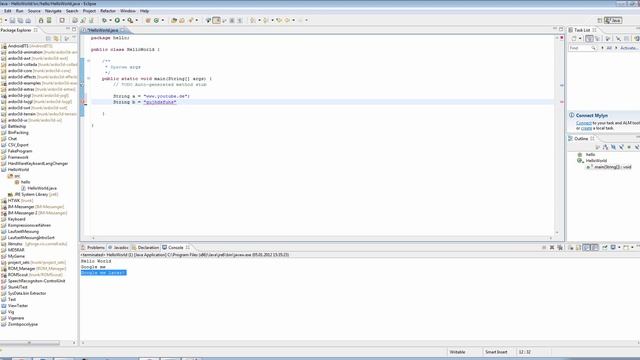Click the Java perspective button

tap(613, 20)
